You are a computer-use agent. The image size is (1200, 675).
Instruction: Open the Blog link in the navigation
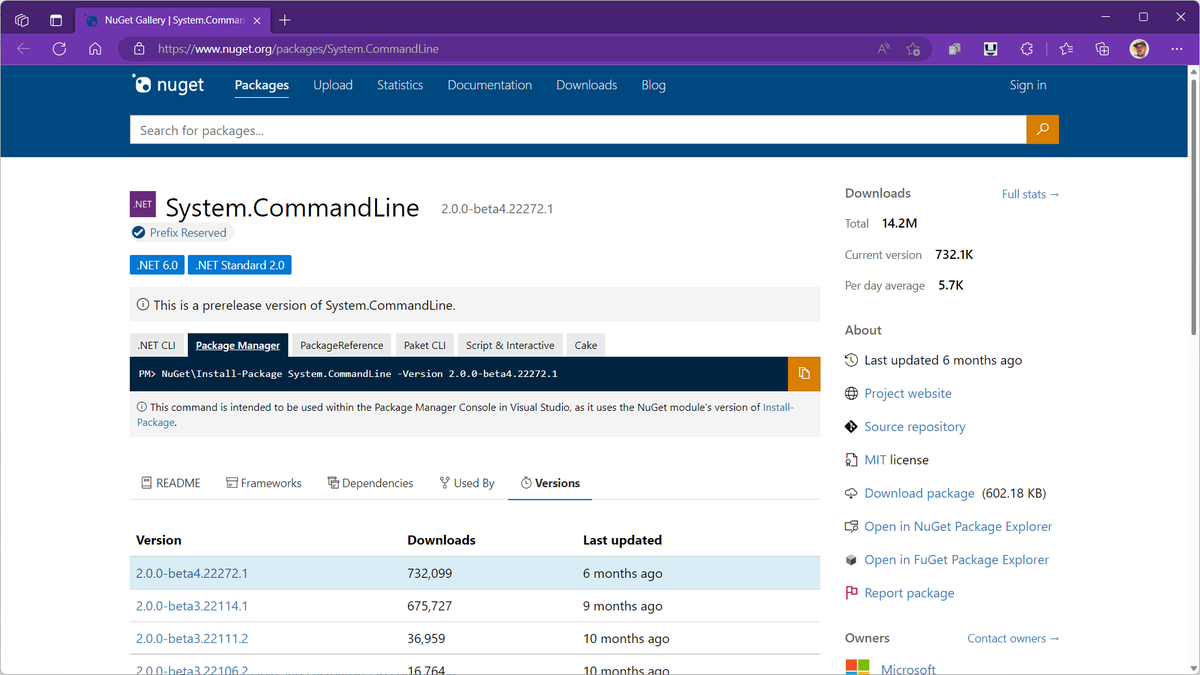[x=654, y=85]
